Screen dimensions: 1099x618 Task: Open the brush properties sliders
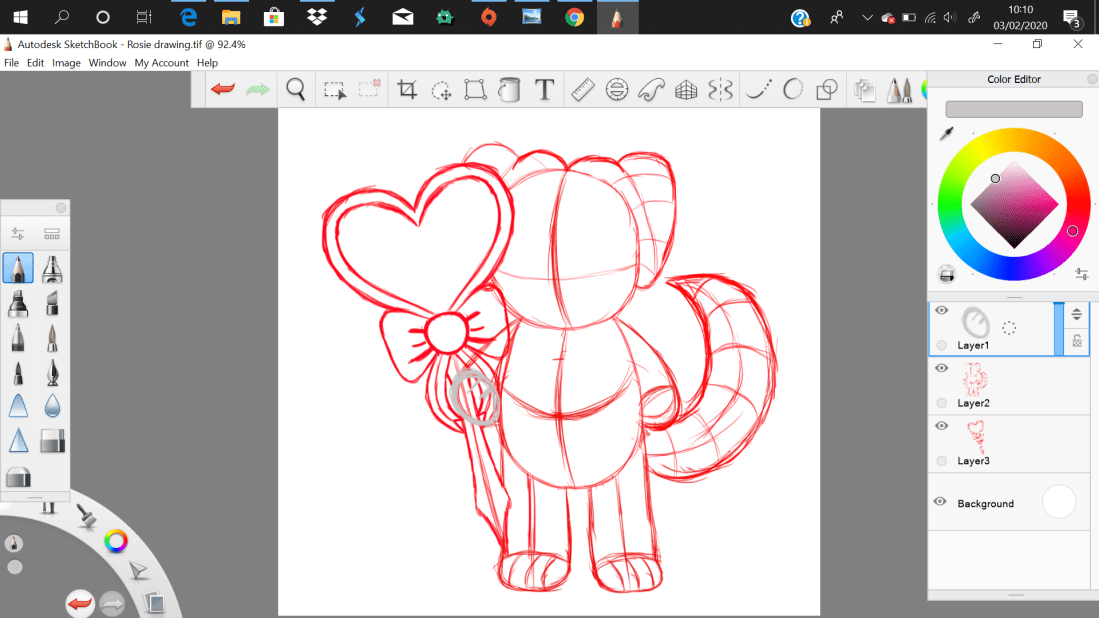[18, 234]
